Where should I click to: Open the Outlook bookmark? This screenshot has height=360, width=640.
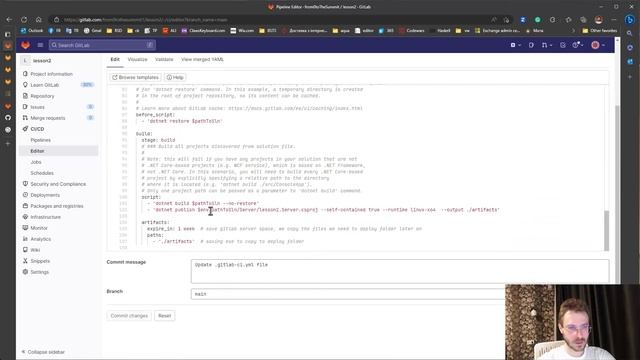click(32, 31)
